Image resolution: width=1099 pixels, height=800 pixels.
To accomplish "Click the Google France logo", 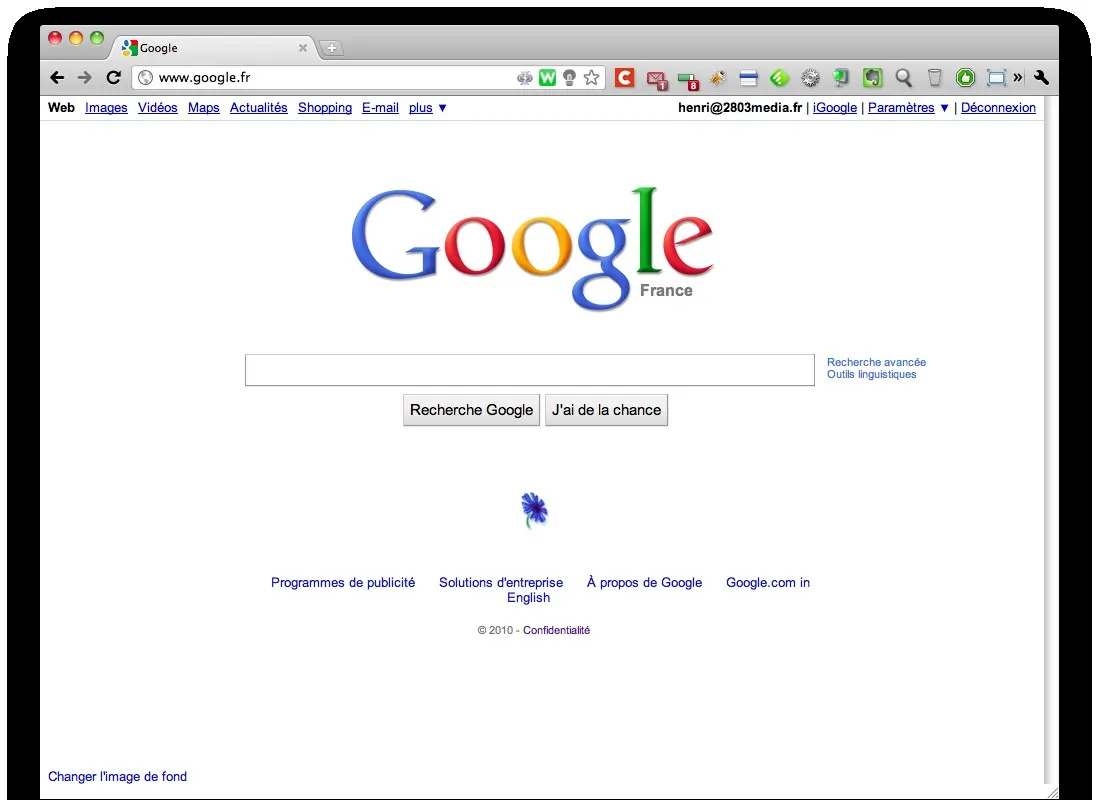I will [x=532, y=249].
